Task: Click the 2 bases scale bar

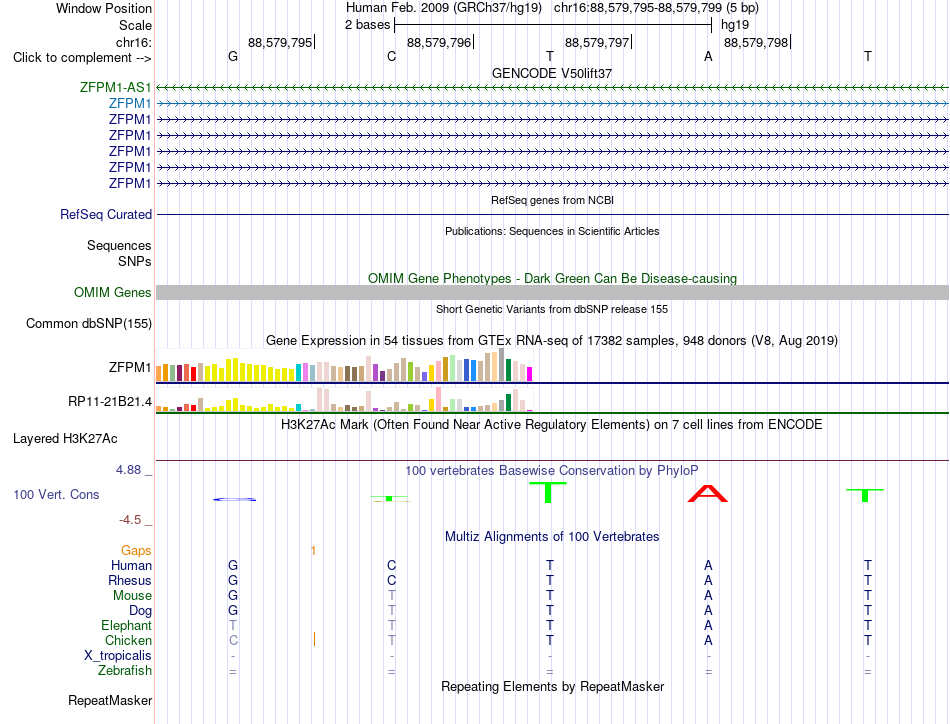Action: (553, 25)
